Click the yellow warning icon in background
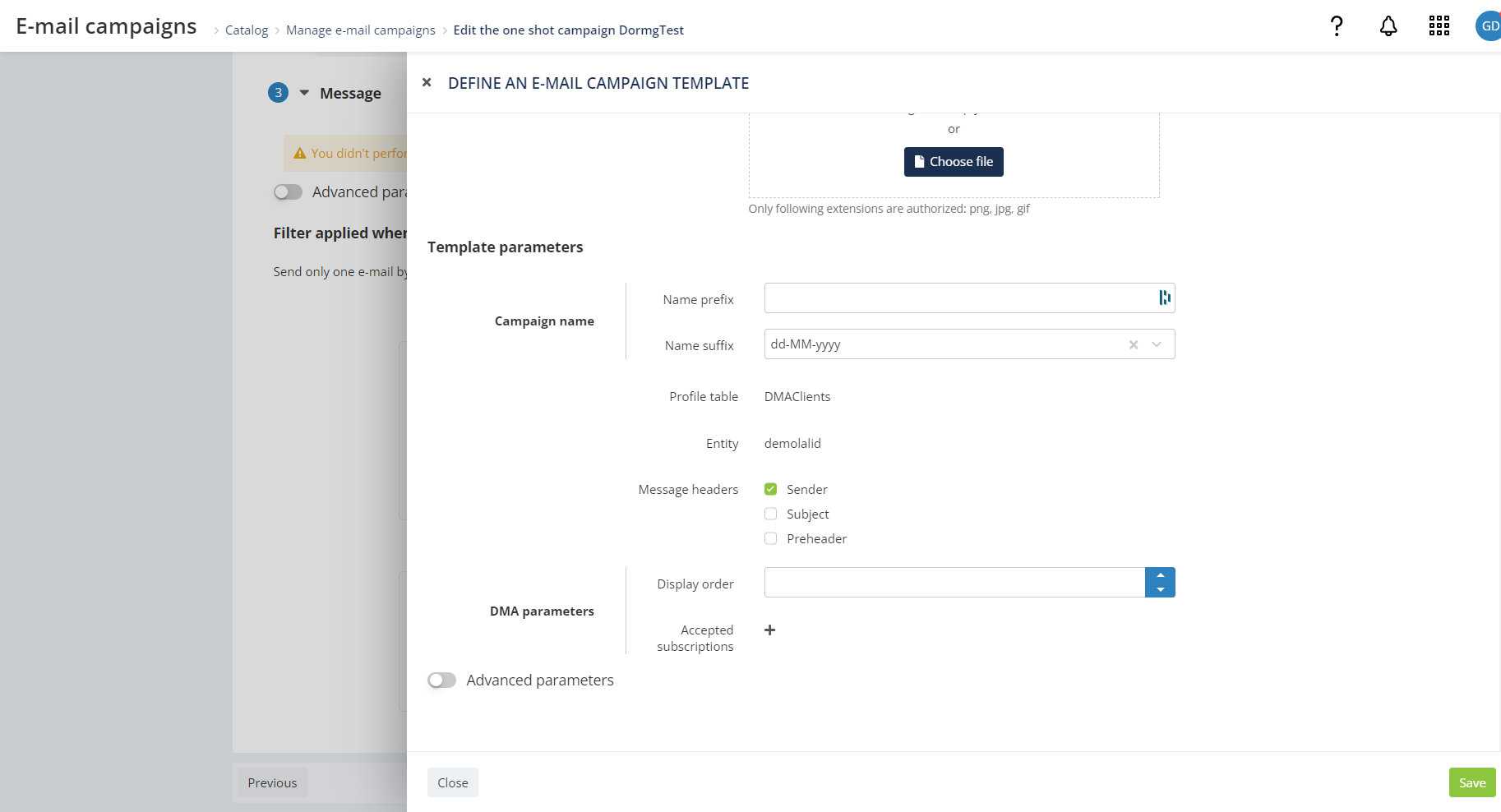Image resolution: width=1501 pixels, height=812 pixels. pos(300,154)
